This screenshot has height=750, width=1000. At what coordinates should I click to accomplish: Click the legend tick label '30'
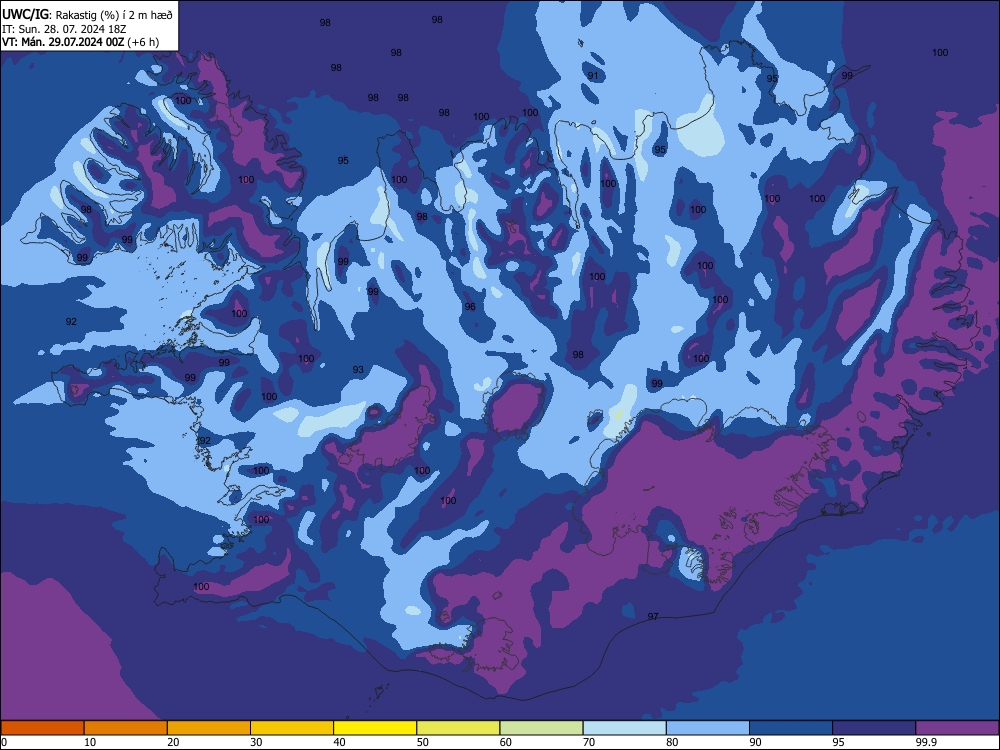click(256, 742)
